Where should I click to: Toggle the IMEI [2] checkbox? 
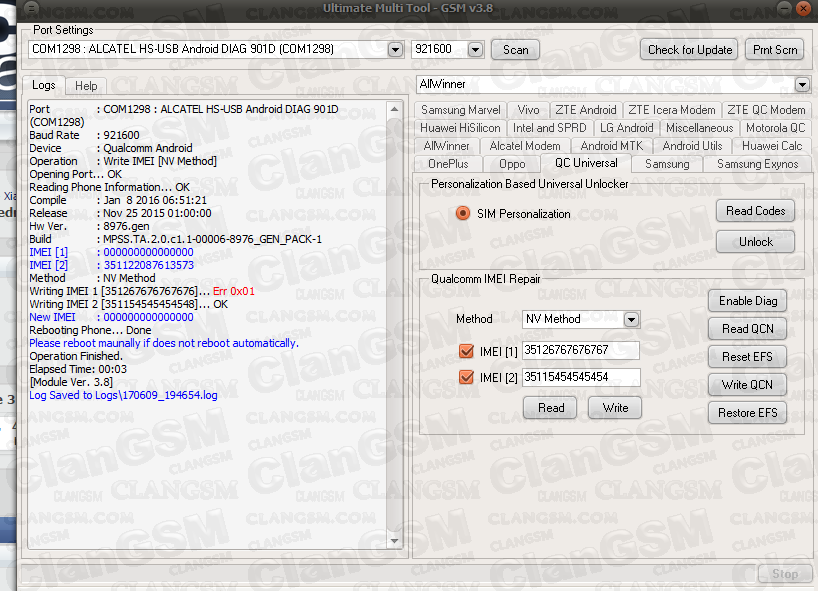point(466,377)
